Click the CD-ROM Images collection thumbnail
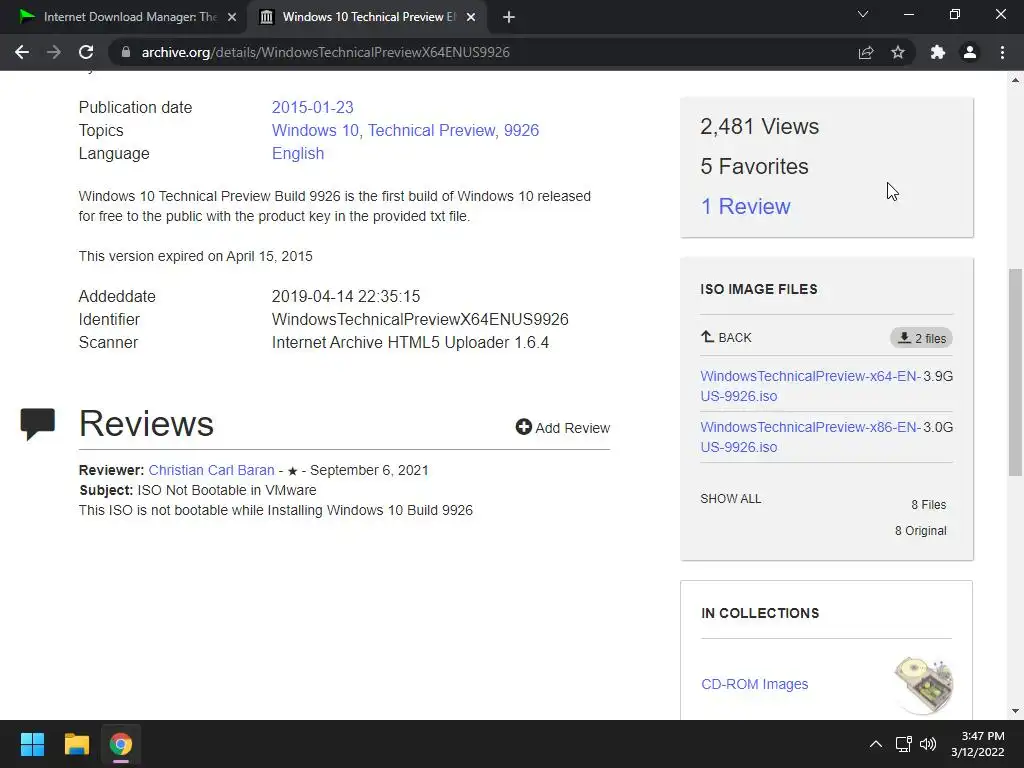 pos(923,685)
